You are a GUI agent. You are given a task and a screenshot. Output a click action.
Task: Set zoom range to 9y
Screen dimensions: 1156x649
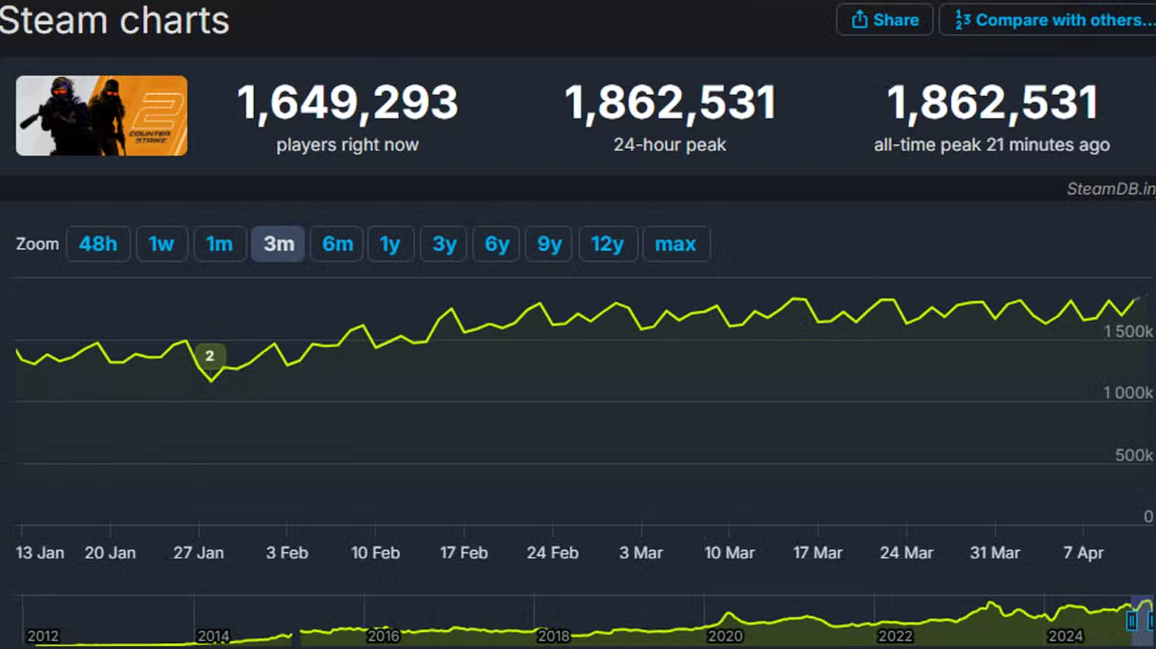pos(549,244)
